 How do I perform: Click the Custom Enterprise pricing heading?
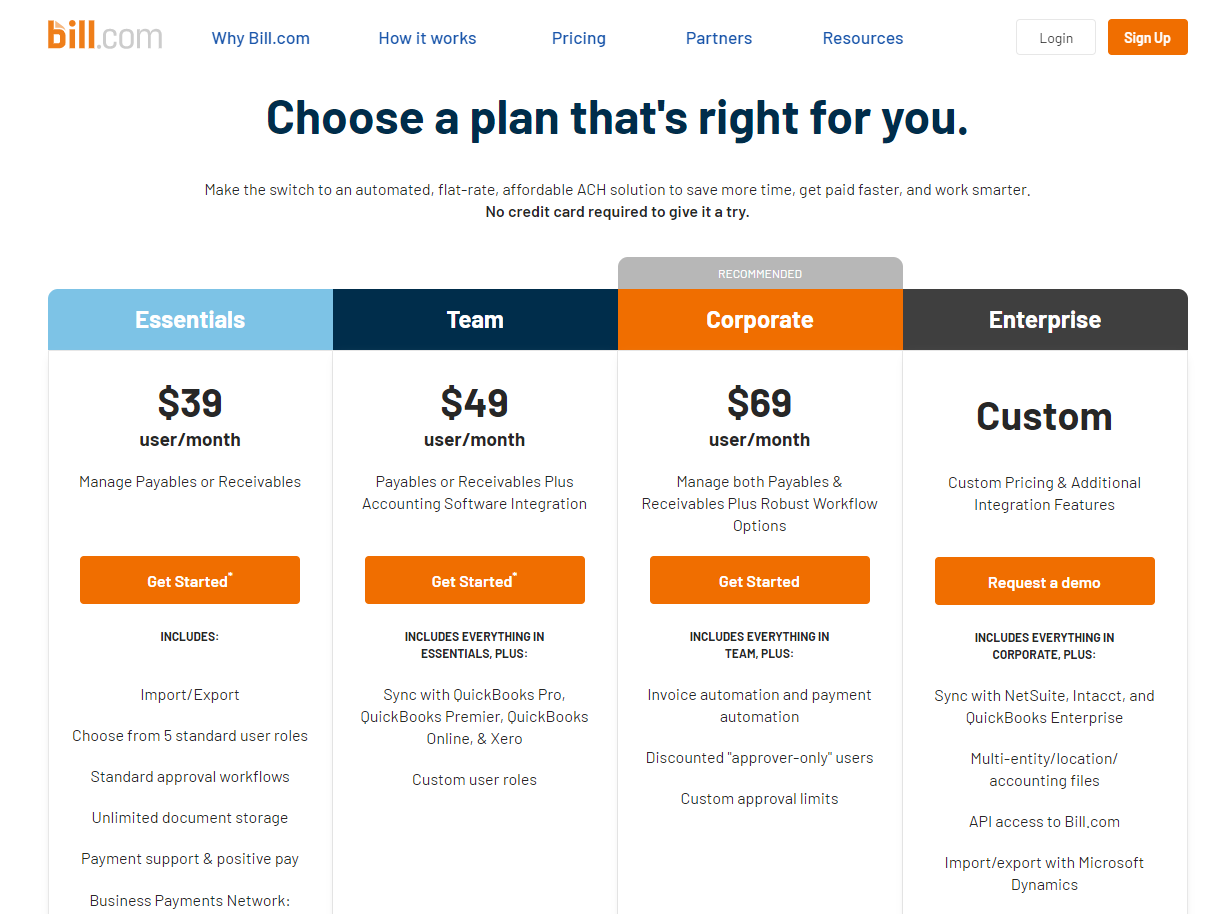(x=1044, y=417)
